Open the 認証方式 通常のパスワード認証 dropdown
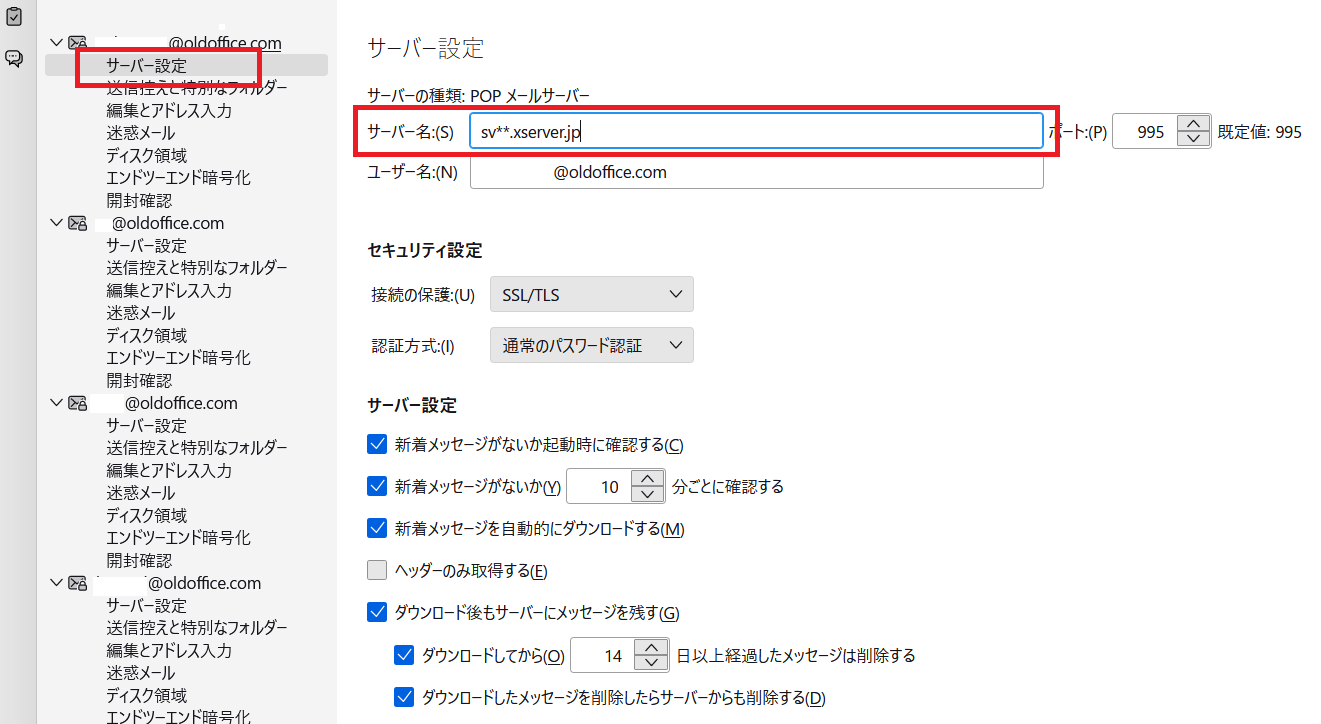The height and width of the screenshot is (724, 1321). [592, 346]
